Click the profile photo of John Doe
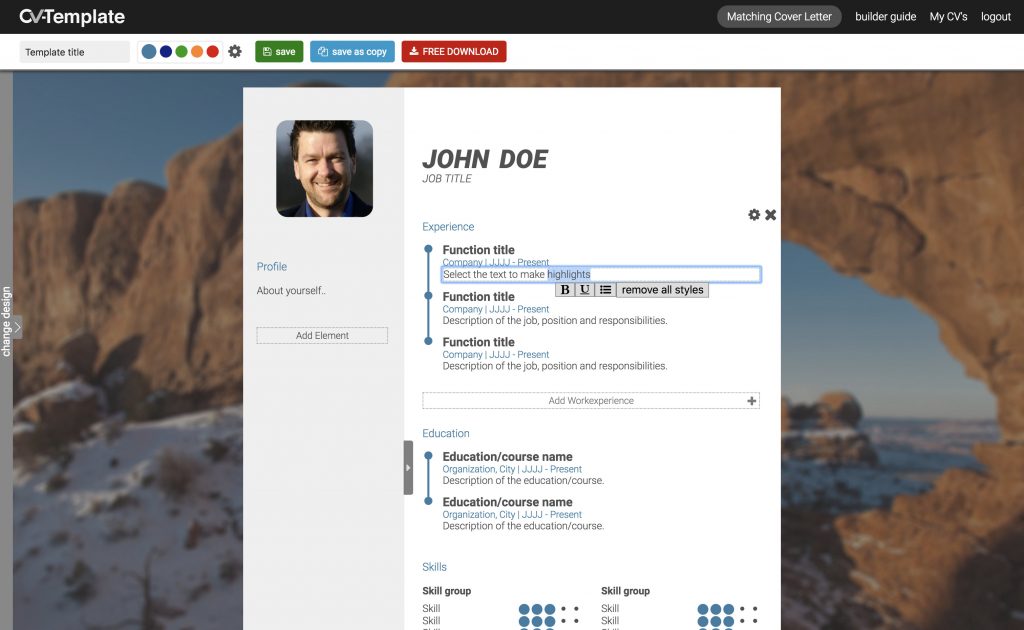This screenshot has width=1024, height=630. (x=325, y=168)
